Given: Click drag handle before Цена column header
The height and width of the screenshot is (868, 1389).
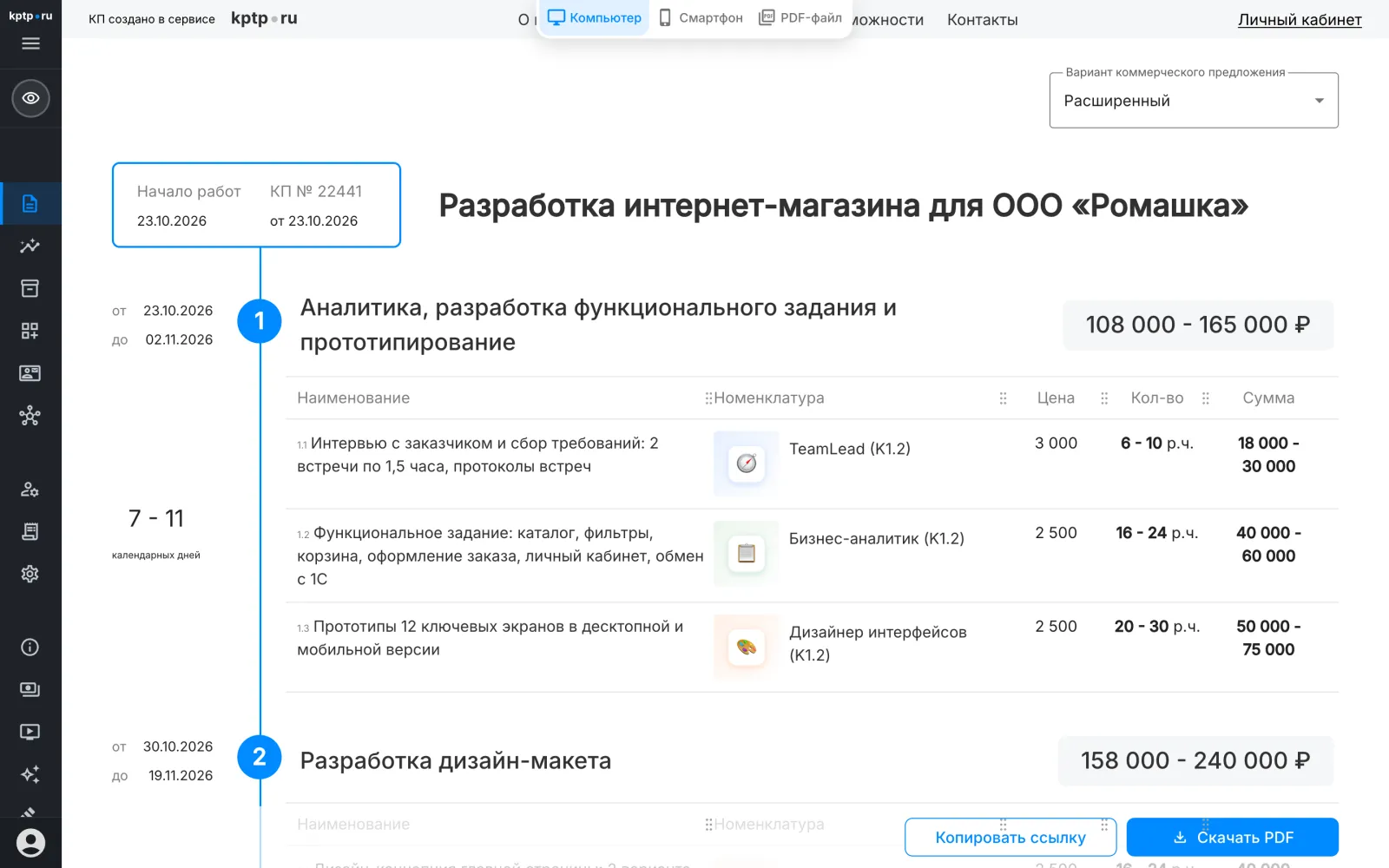Looking at the screenshot, I should tap(1003, 398).
